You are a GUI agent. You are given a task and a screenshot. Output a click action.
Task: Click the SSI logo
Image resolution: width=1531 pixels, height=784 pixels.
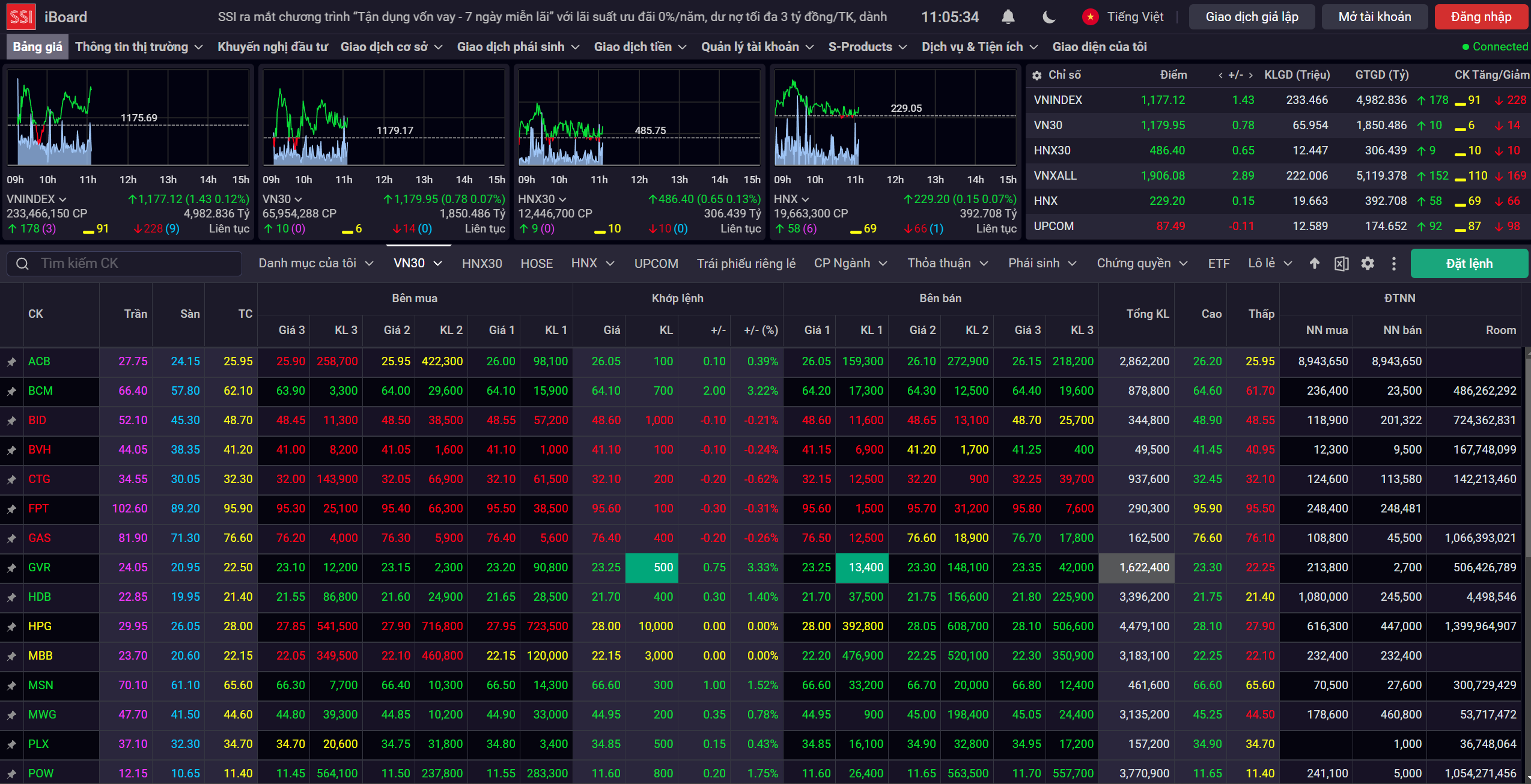[21, 17]
